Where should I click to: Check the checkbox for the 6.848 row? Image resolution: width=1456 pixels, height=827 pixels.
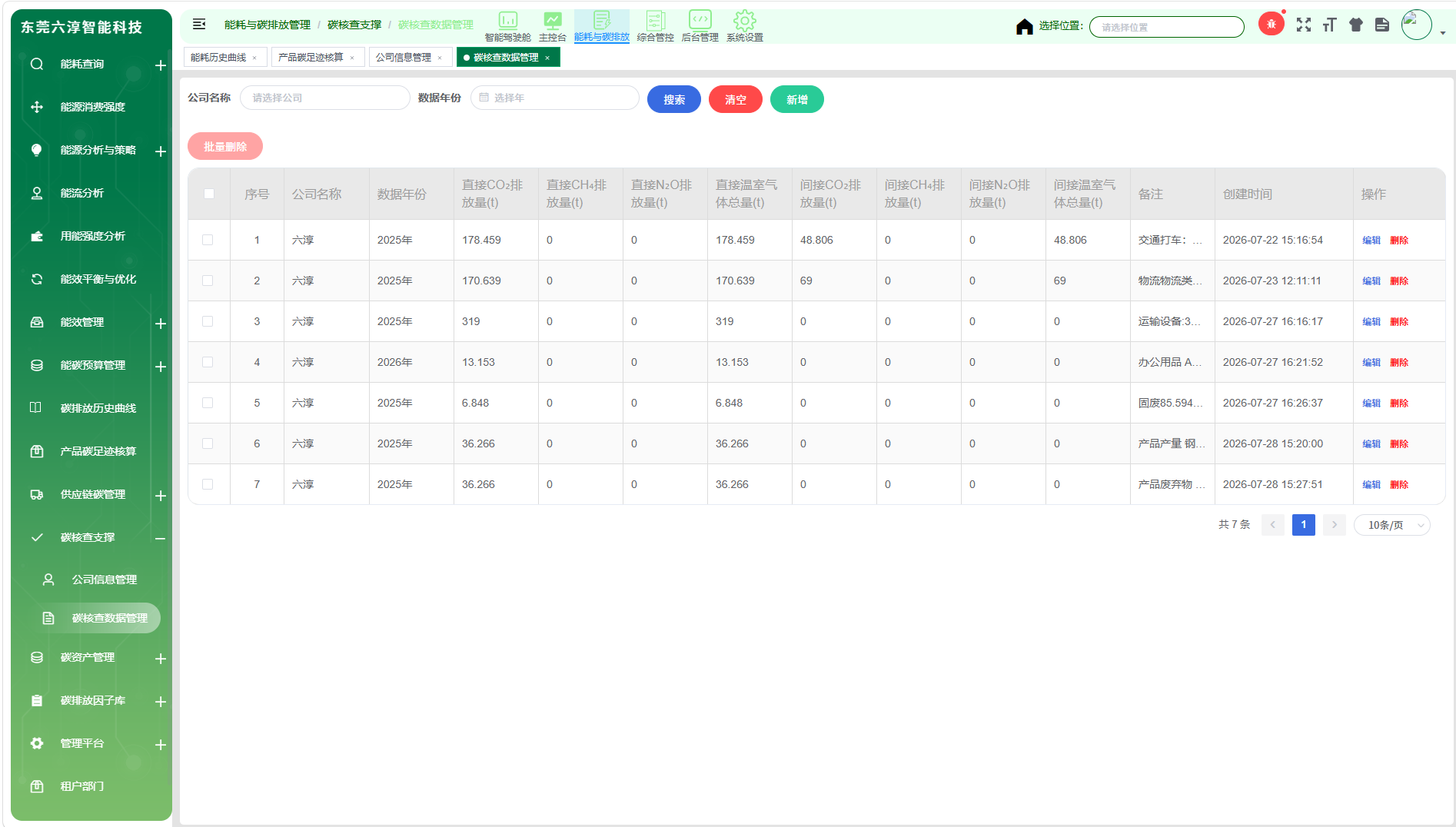[208, 403]
